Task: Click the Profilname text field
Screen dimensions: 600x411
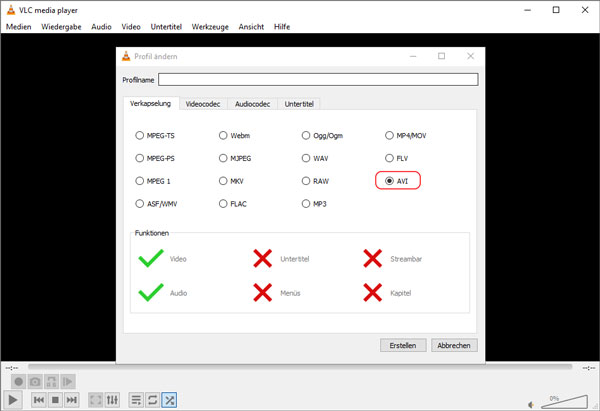Action: [x=318, y=80]
